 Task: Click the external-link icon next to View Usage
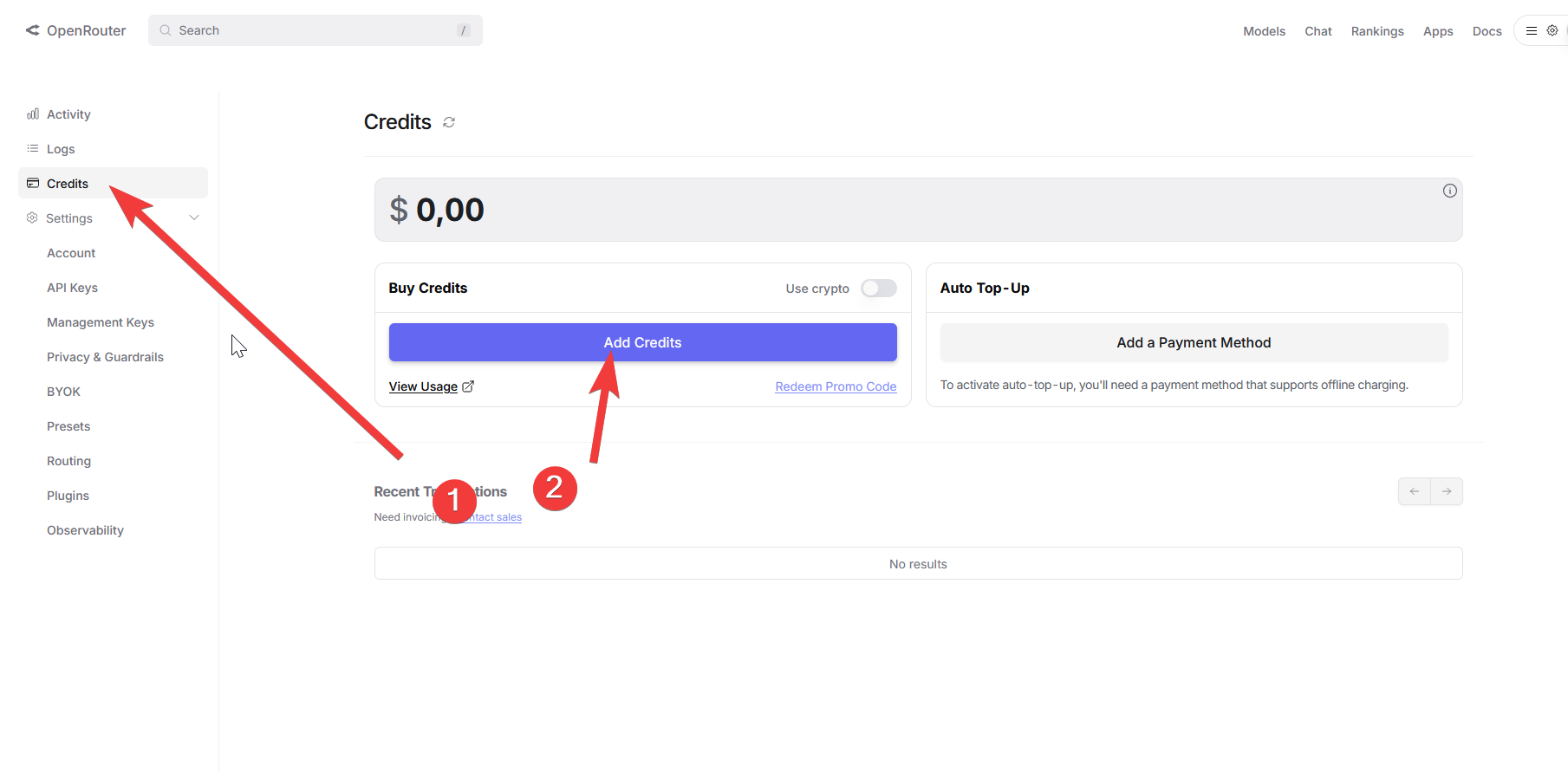(468, 386)
